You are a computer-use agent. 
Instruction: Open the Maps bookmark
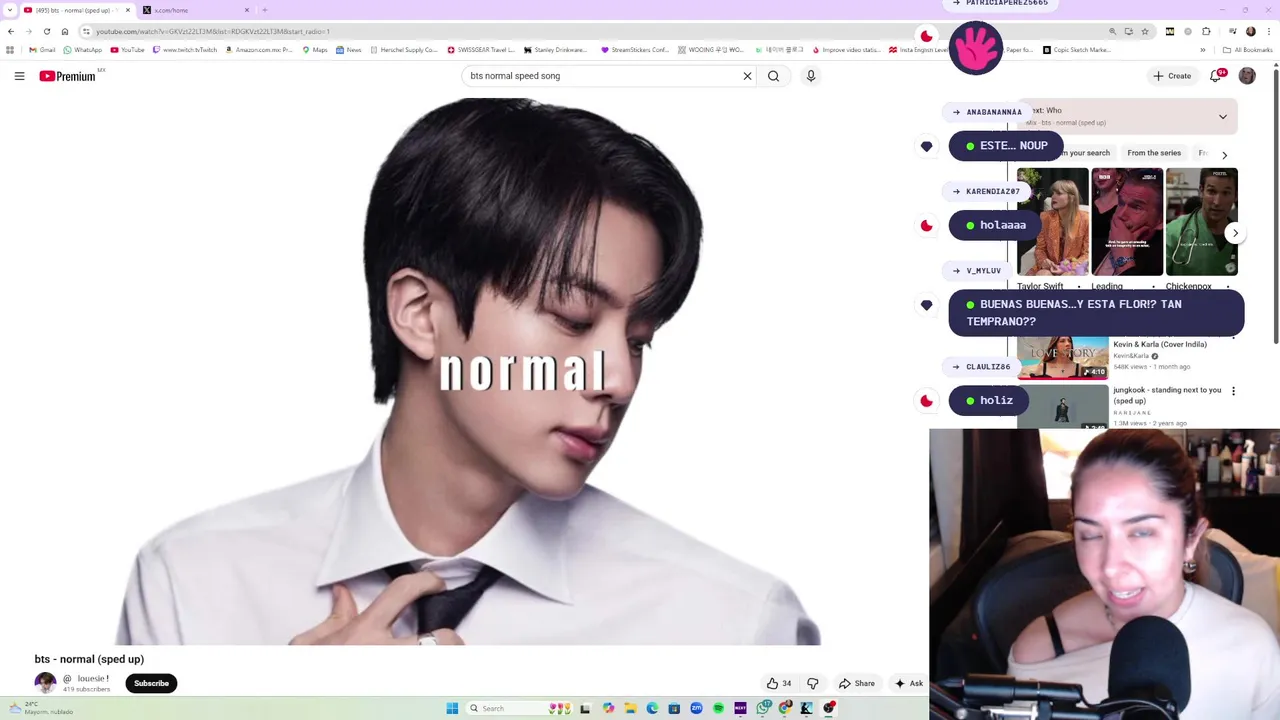(x=315, y=50)
